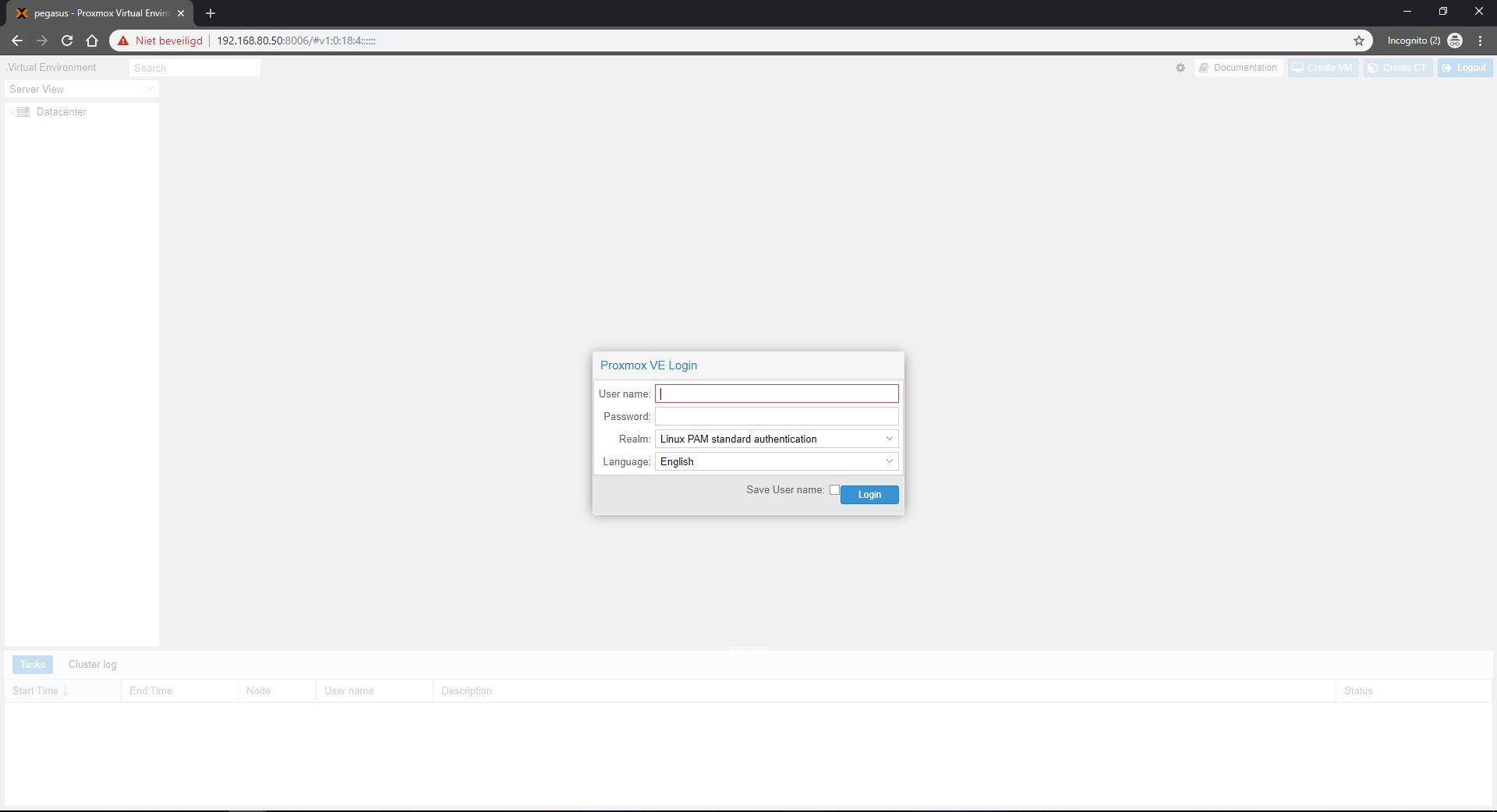Bookmark this page with the star icon
Viewport: 1497px width, 812px height.
coord(1358,41)
